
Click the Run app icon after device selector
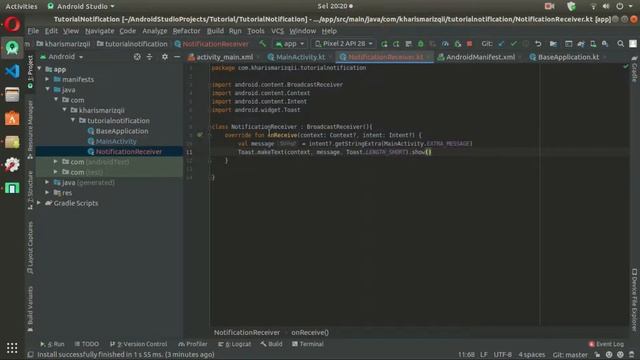[x=384, y=44]
